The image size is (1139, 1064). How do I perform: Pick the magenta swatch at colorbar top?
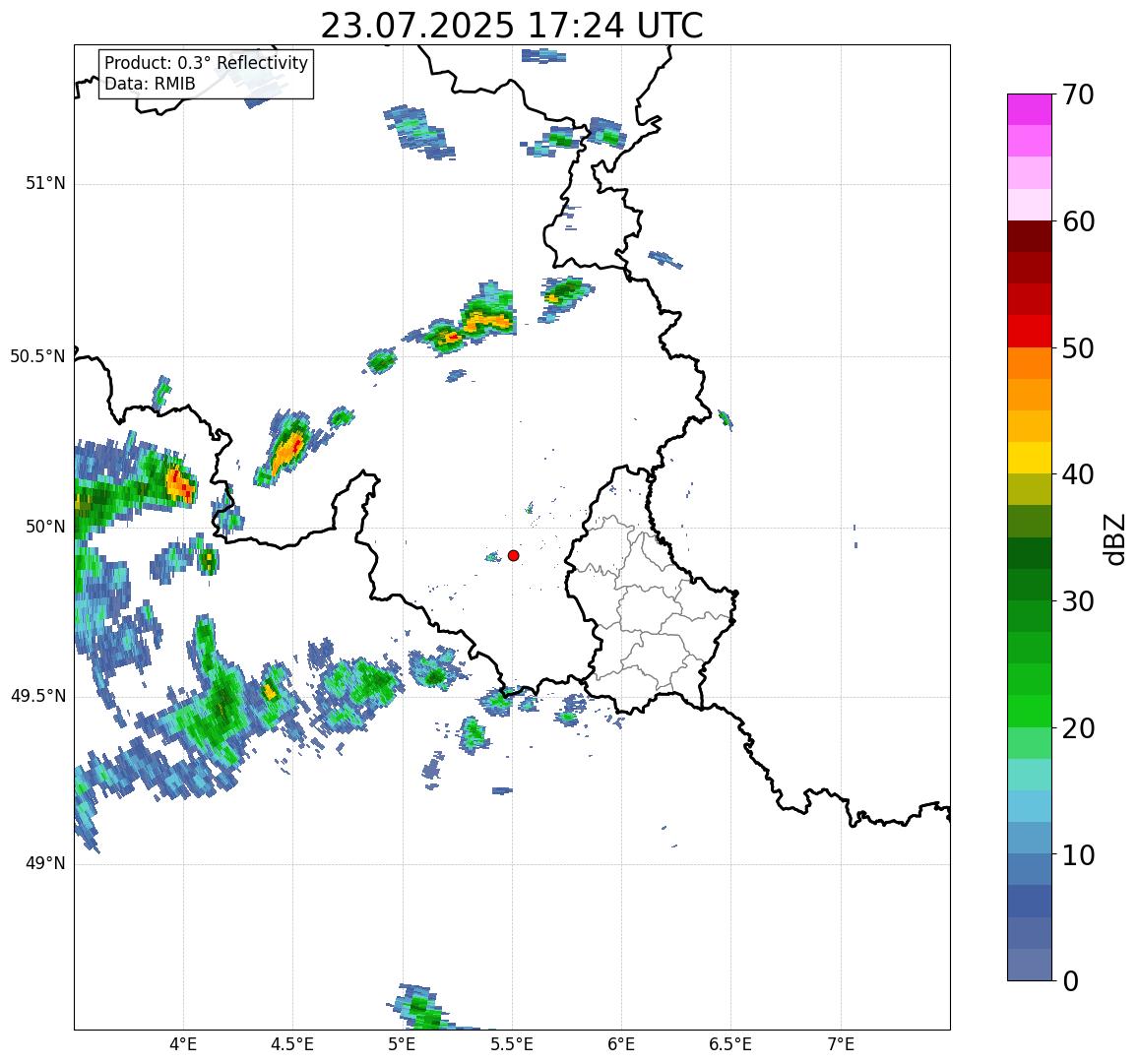[x=1030, y=109]
